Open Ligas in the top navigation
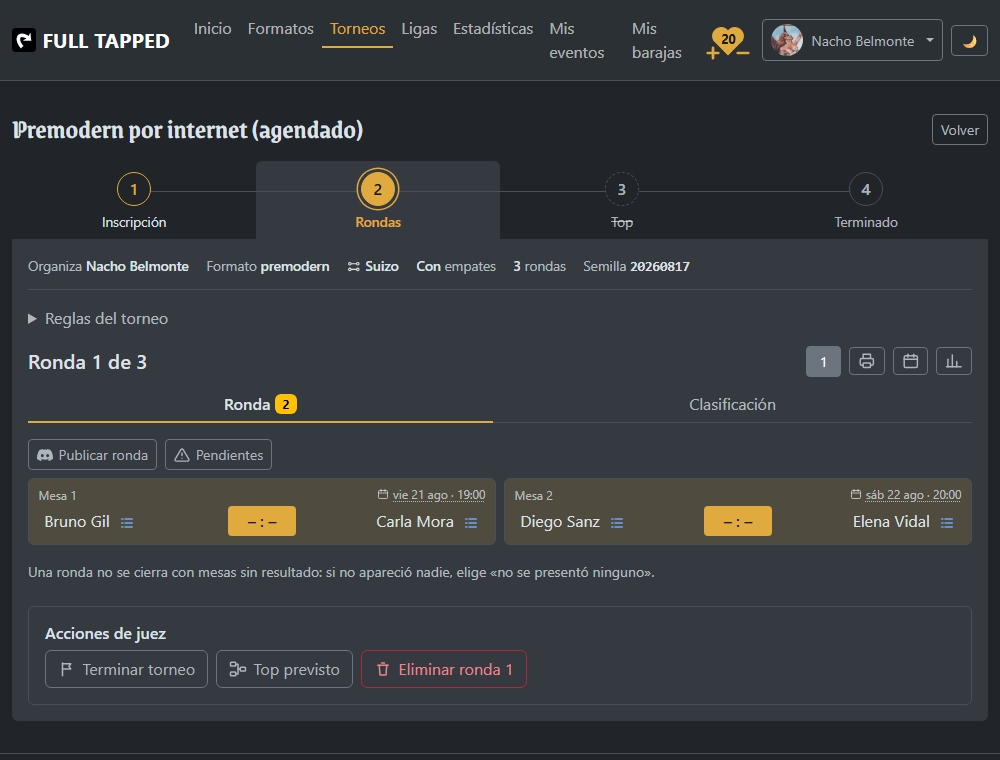1000x760 pixels. 419,29
